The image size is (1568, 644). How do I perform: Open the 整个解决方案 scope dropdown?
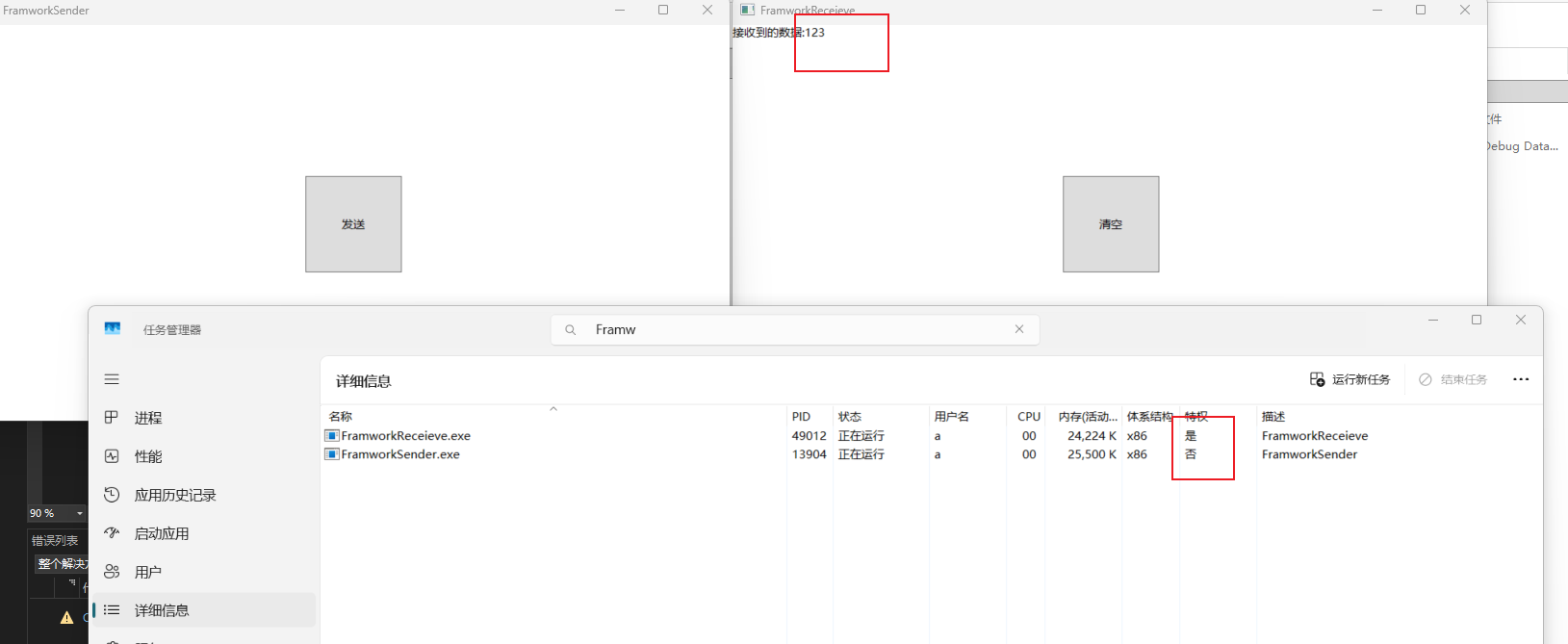[63, 563]
